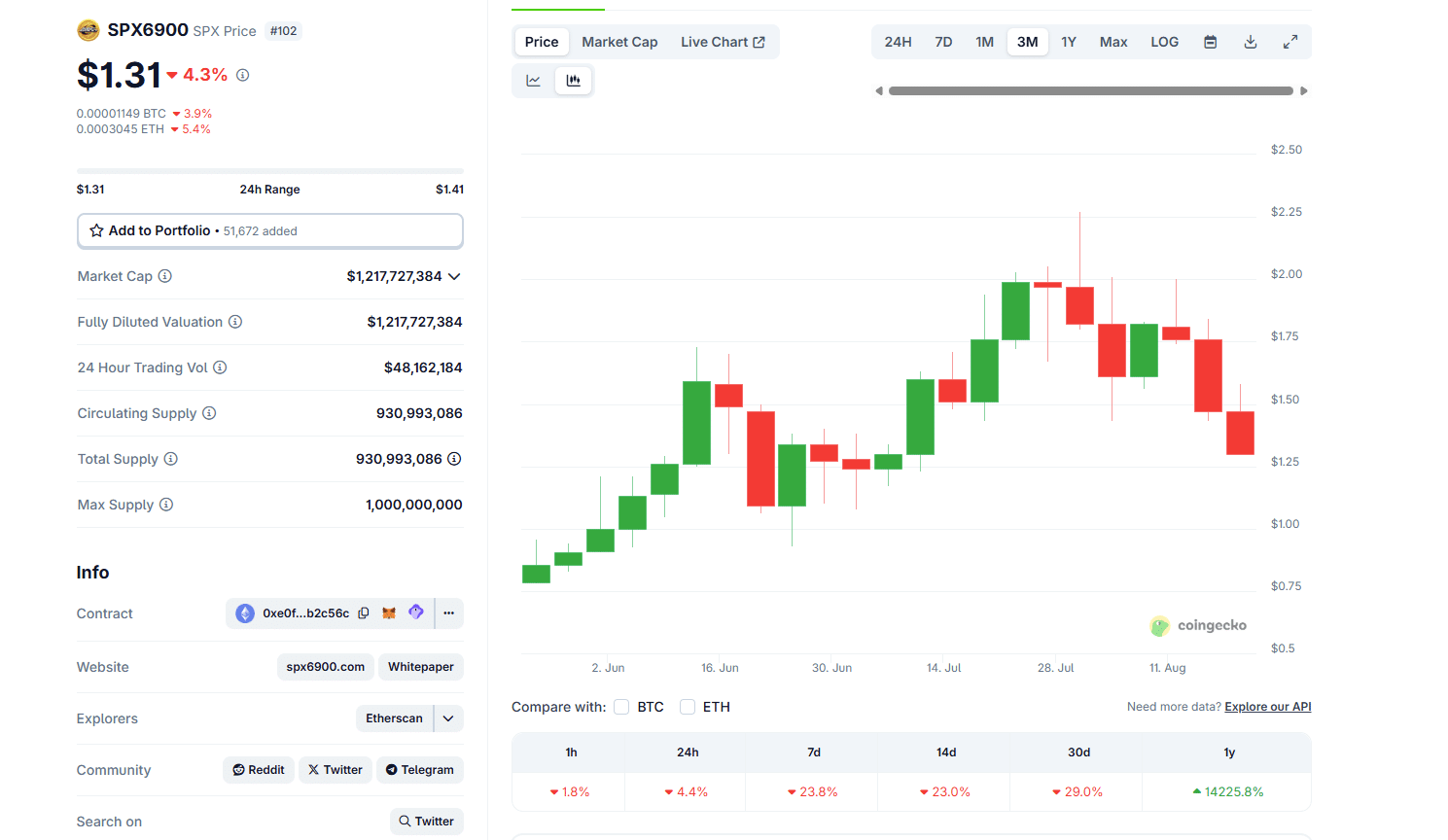Add SPX6900 token via MetaMask fox icon

pyautogui.click(x=389, y=612)
